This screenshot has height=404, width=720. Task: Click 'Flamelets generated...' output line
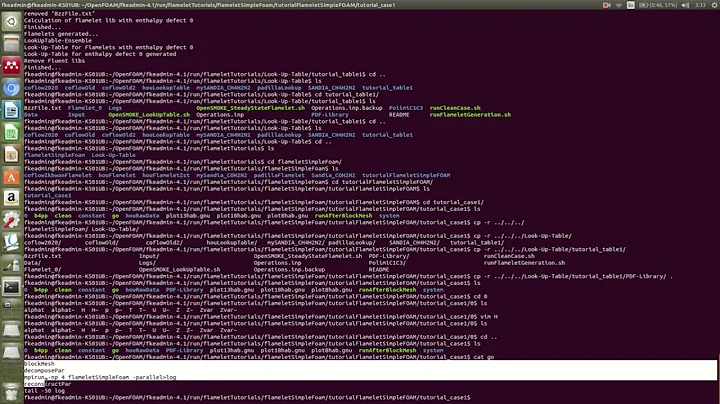61,34
